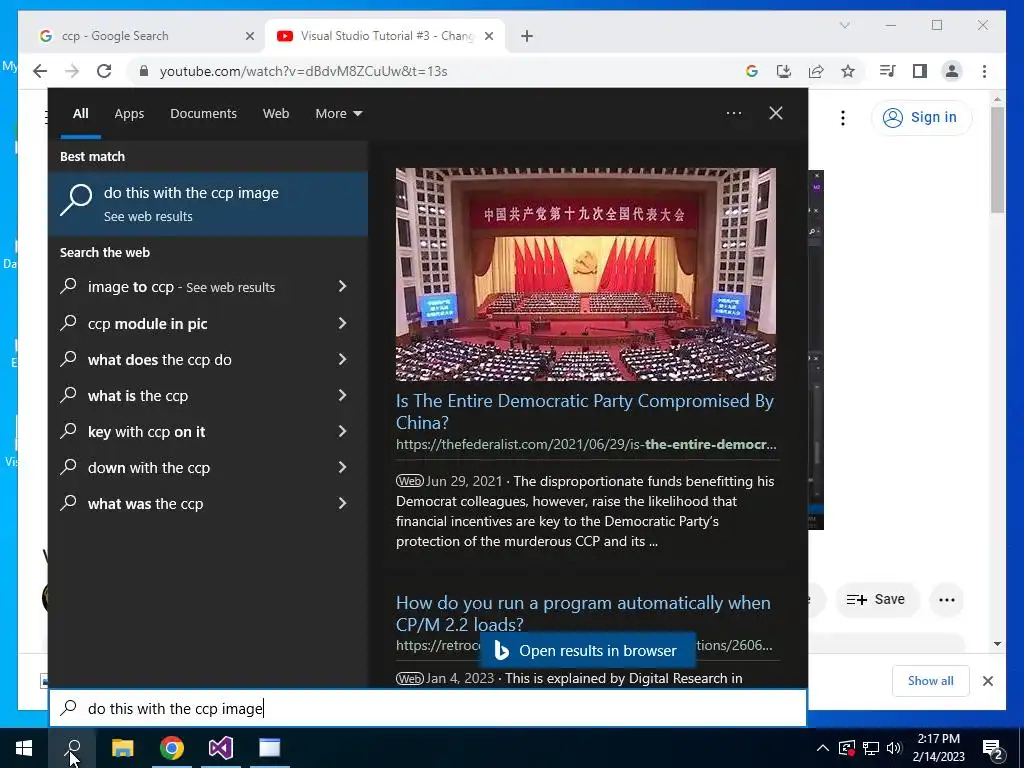Click the volume speaker tray icon
The image size is (1024, 768).
[x=894, y=748]
